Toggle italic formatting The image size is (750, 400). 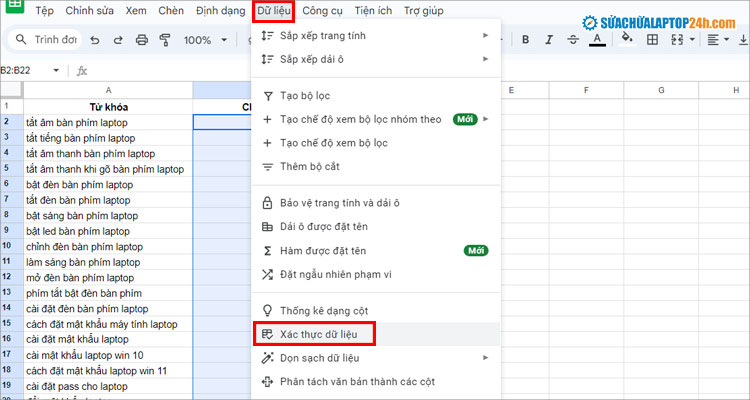point(549,40)
